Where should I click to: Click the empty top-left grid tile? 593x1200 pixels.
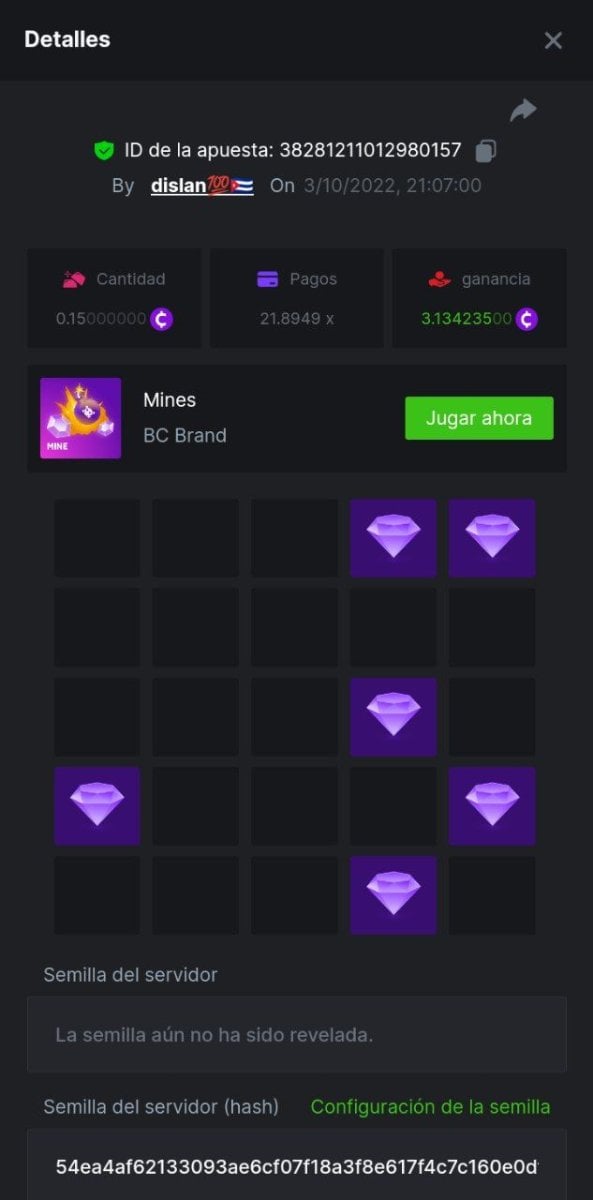(x=97, y=538)
